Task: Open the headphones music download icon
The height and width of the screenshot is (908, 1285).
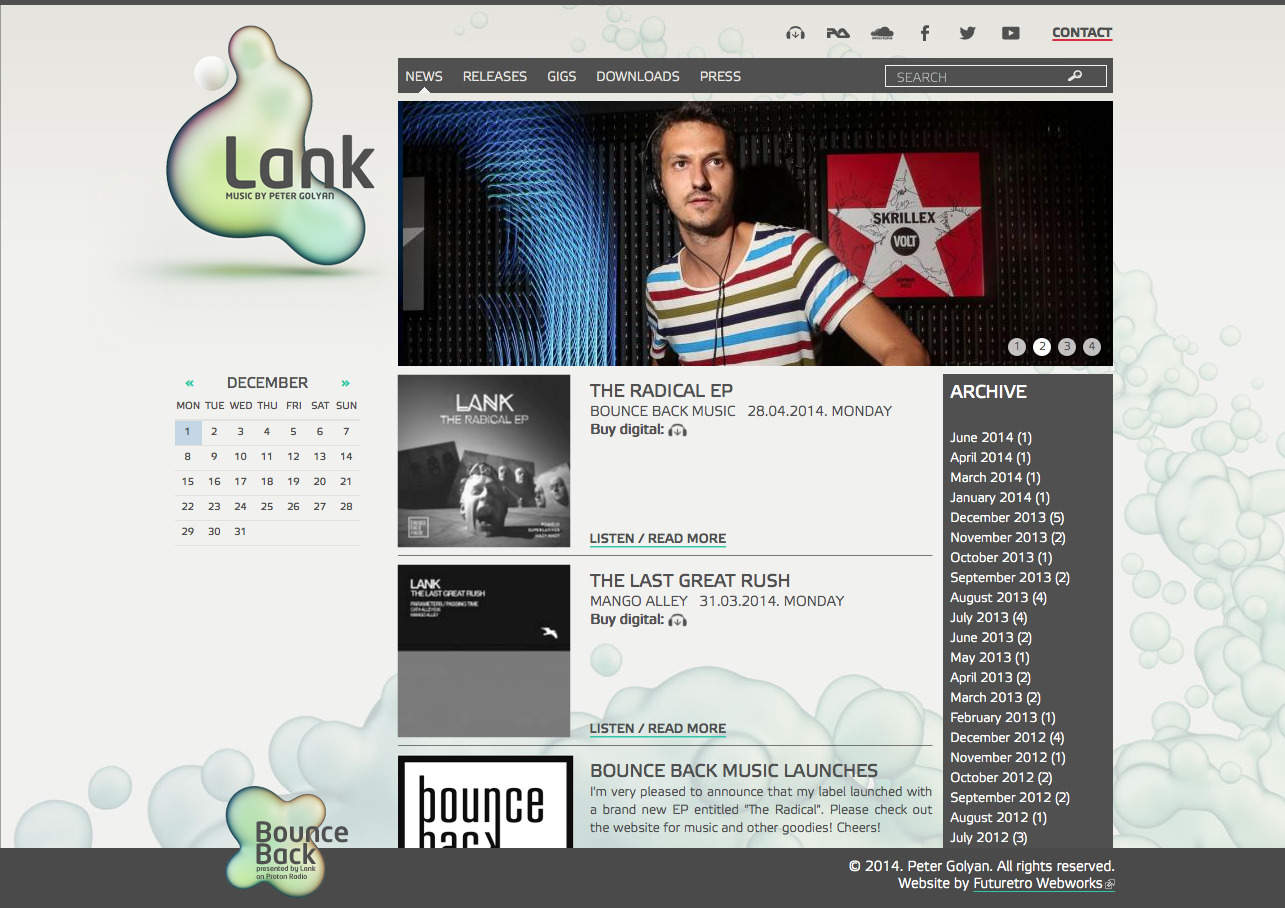Action: [795, 33]
